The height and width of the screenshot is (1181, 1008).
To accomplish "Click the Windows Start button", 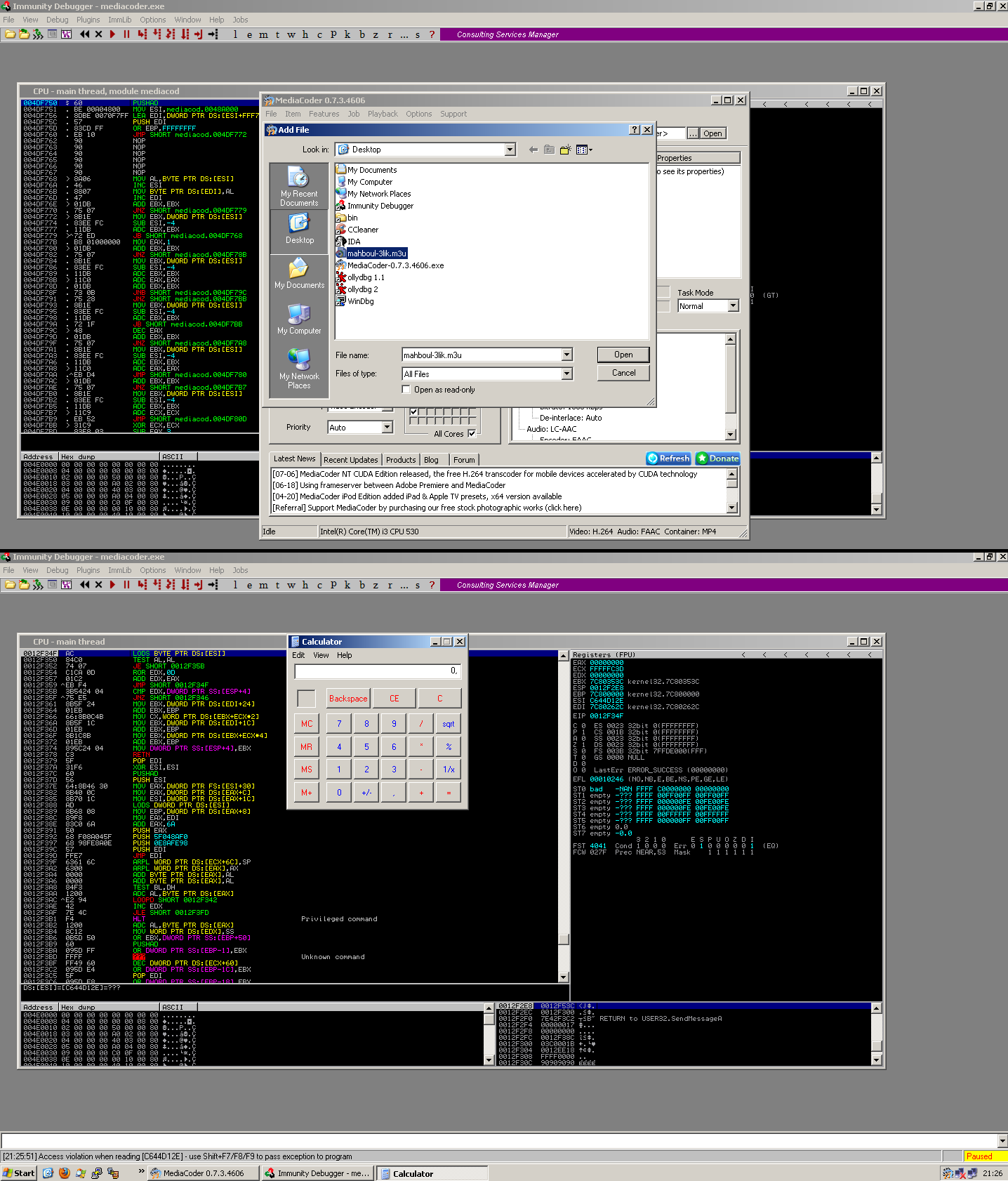I will [19, 1173].
